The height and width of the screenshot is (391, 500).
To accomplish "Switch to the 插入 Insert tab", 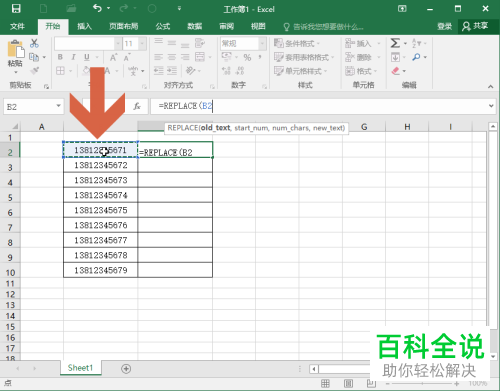I will tap(84, 26).
